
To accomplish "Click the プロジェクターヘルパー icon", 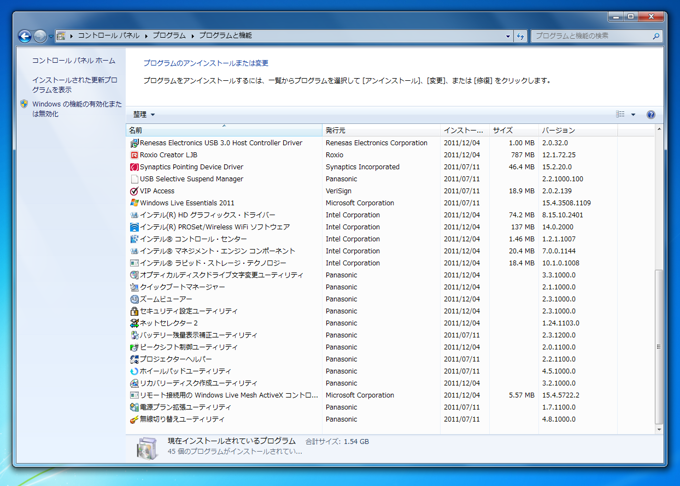I will point(134,359).
